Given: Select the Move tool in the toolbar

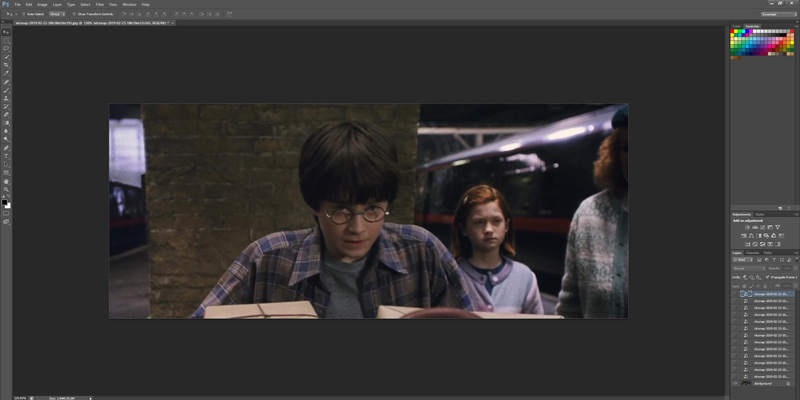Looking at the screenshot, I should click(x=6, y=32).
